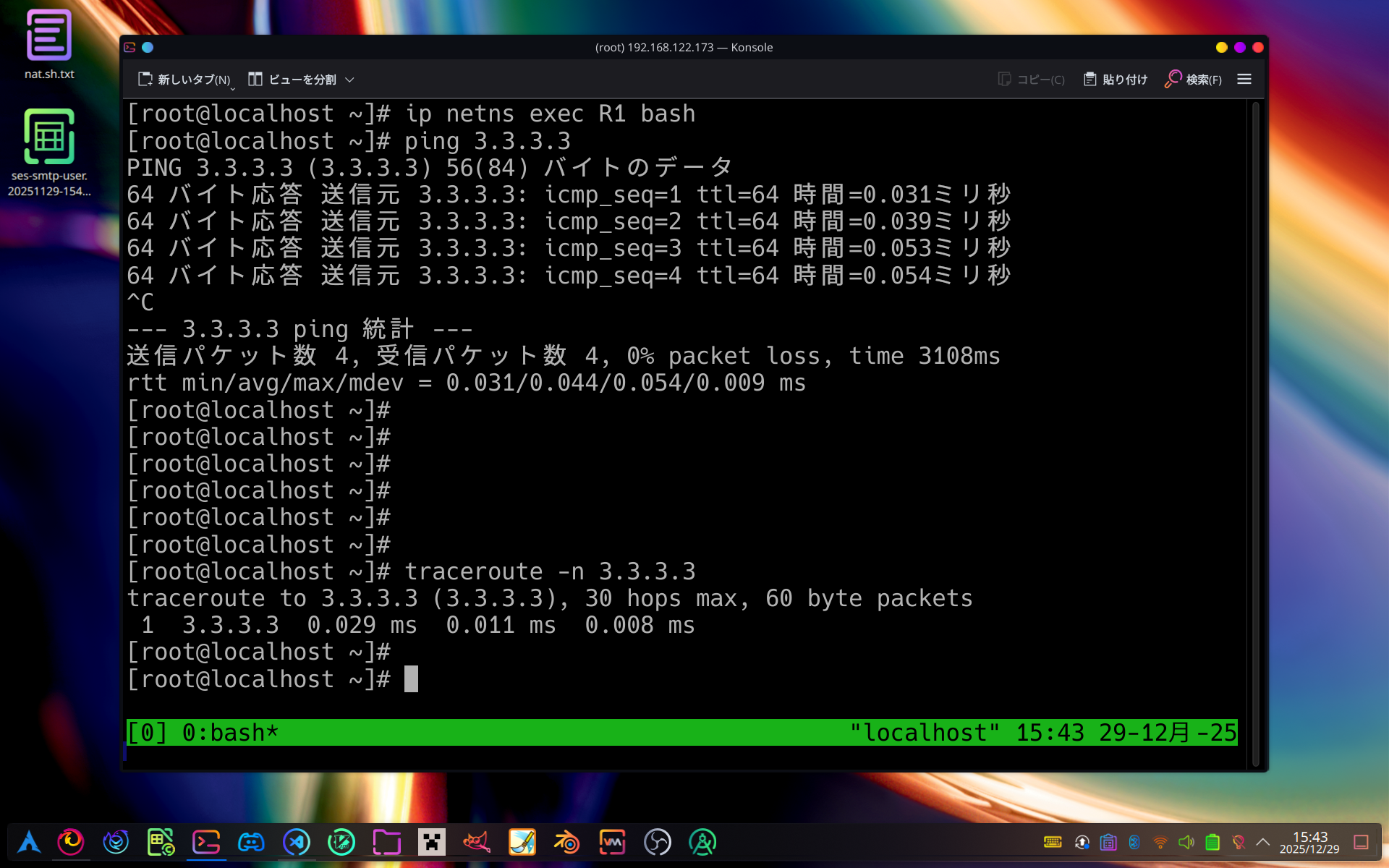The width and height of the screenshot is (1389, 868).
Task: Open the Konsole hamburger menu
Action: [1244, 80]
